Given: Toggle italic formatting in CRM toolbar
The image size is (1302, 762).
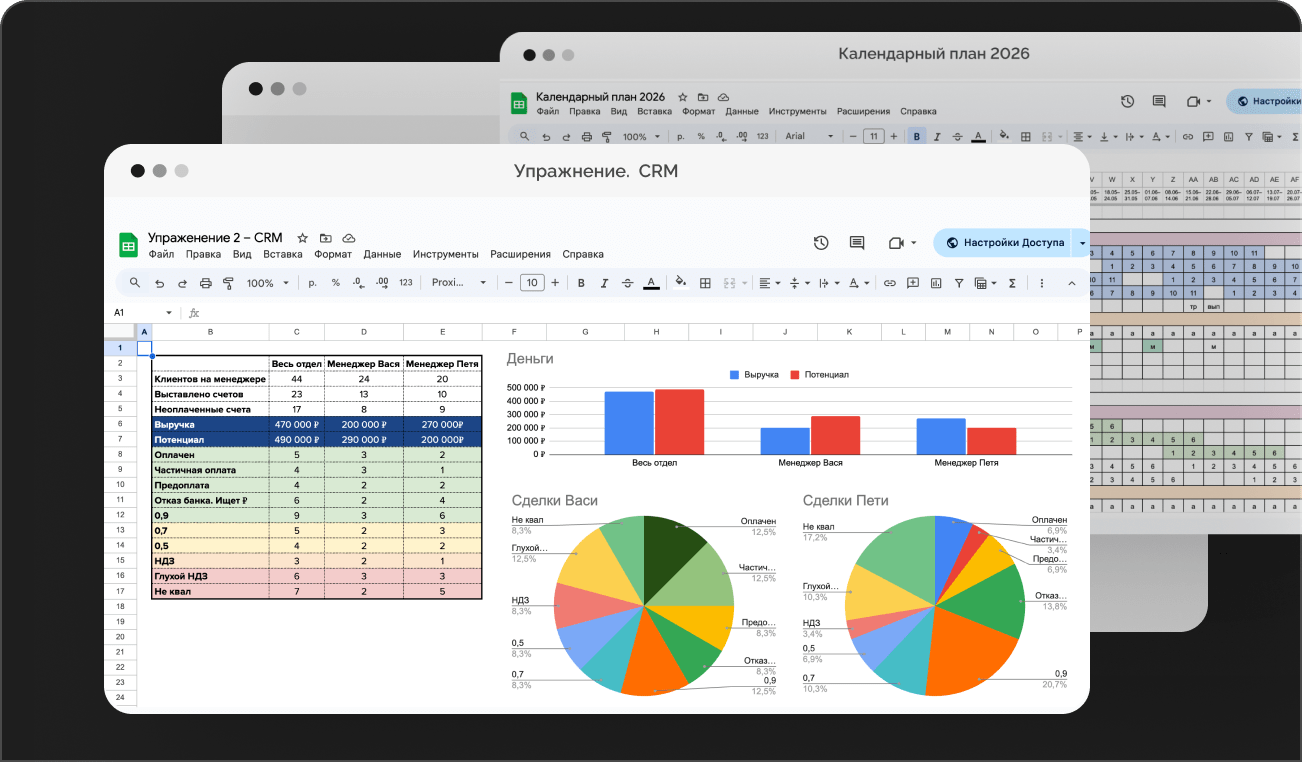Looking at the screenshot, I should click(604, 283).
